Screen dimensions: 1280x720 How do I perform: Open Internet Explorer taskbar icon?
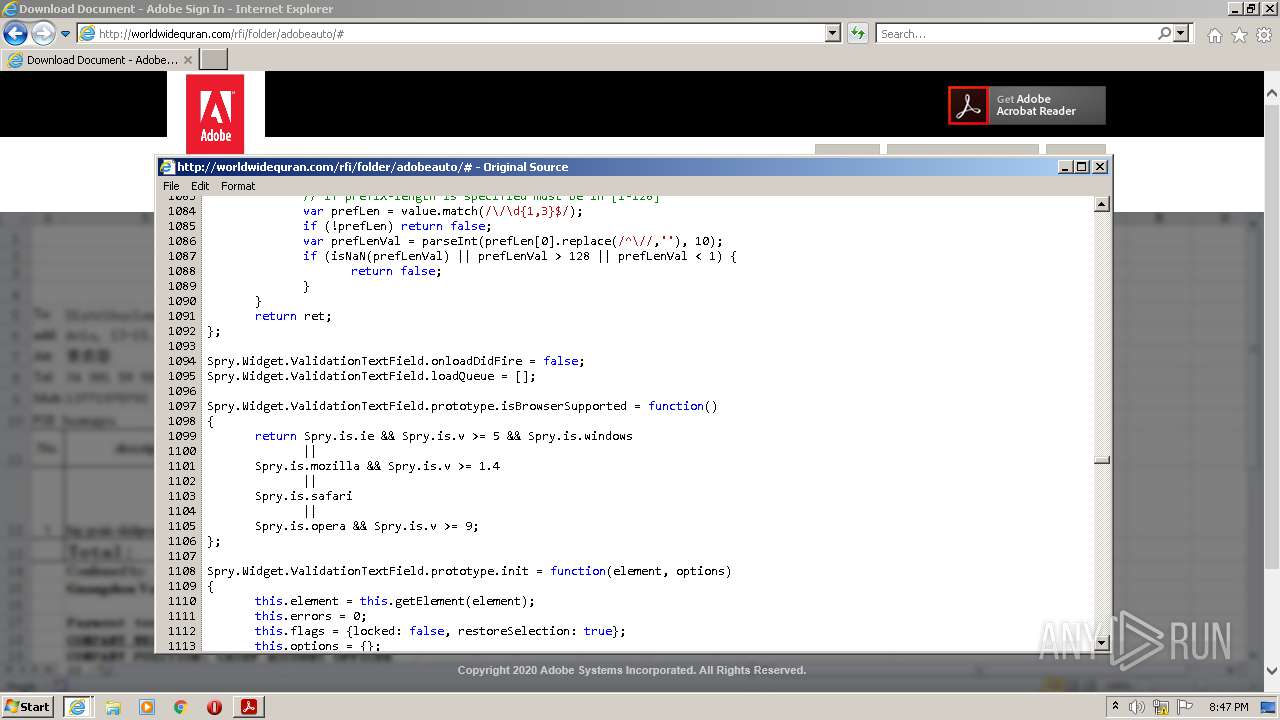(x=78, y=706)
